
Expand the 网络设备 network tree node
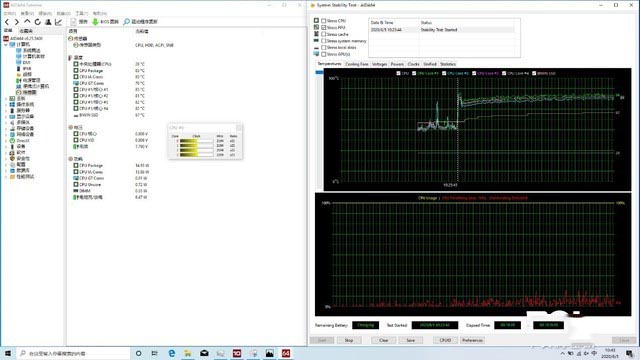[x=6, y=134]
